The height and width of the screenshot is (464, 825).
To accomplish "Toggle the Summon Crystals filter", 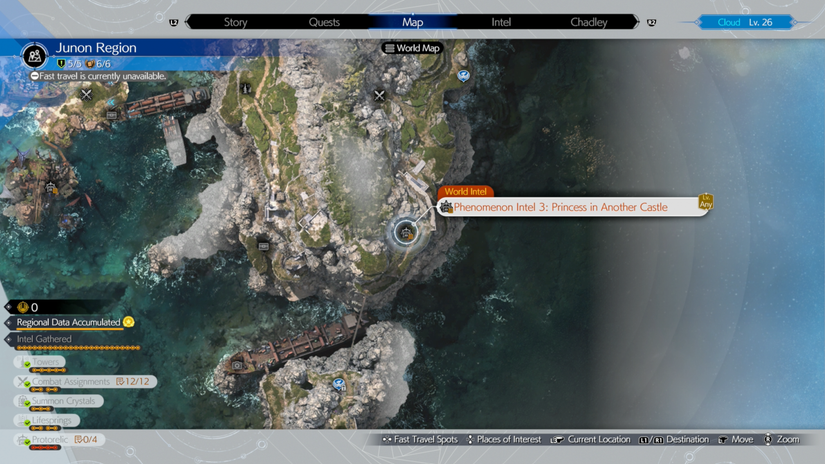I will pos(62,401).
